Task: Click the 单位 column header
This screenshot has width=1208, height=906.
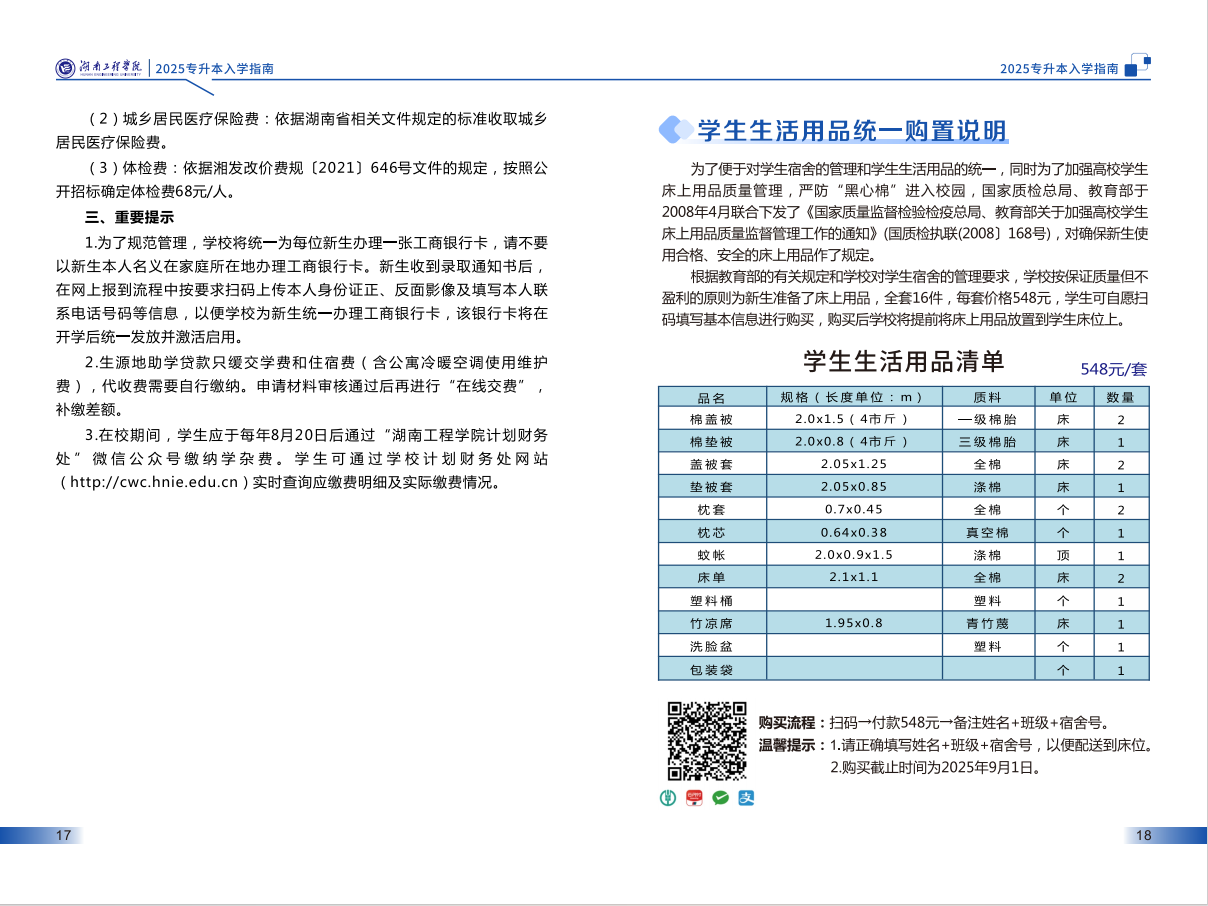Action: click(1063, 396)
